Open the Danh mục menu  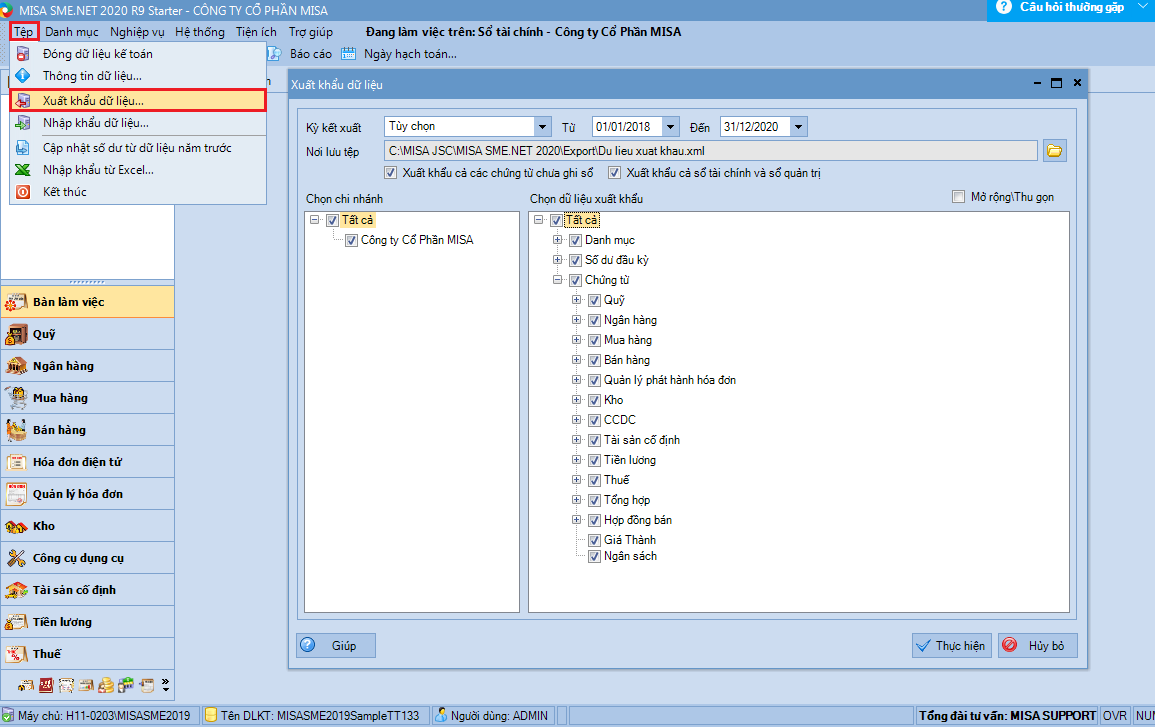point(71,32)
